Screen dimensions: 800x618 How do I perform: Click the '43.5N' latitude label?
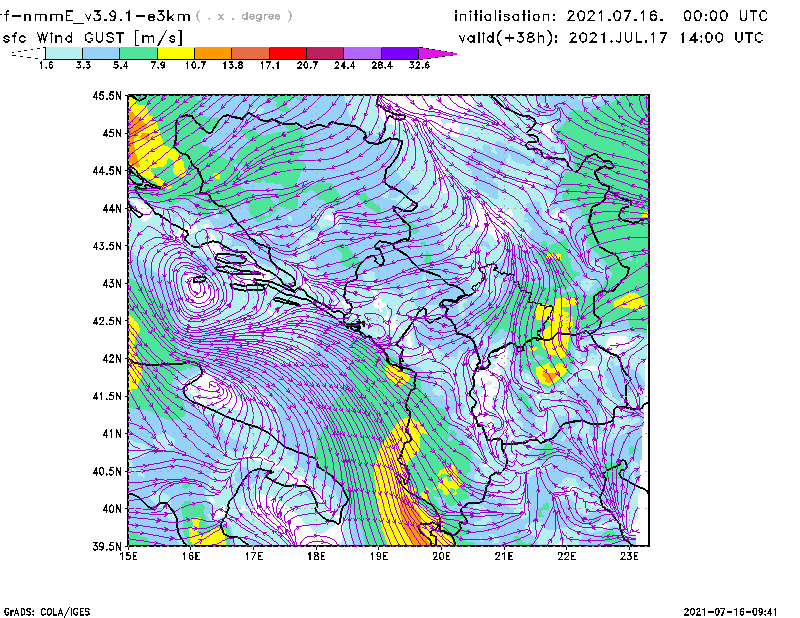(x=107, y=245)
